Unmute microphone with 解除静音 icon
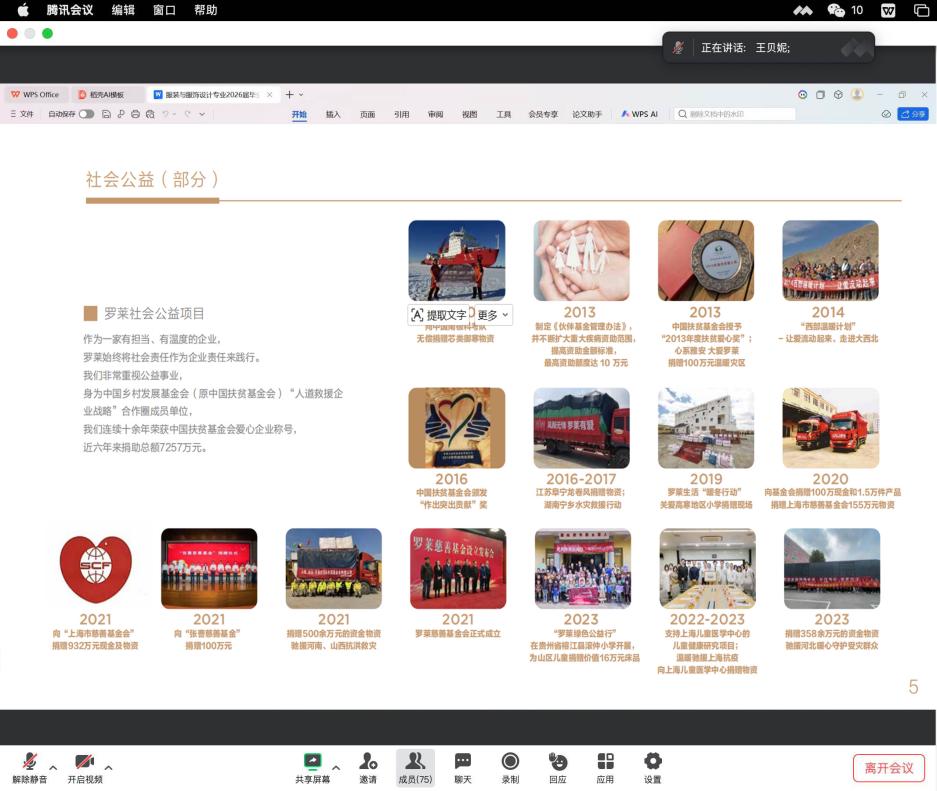 point(29,761)
